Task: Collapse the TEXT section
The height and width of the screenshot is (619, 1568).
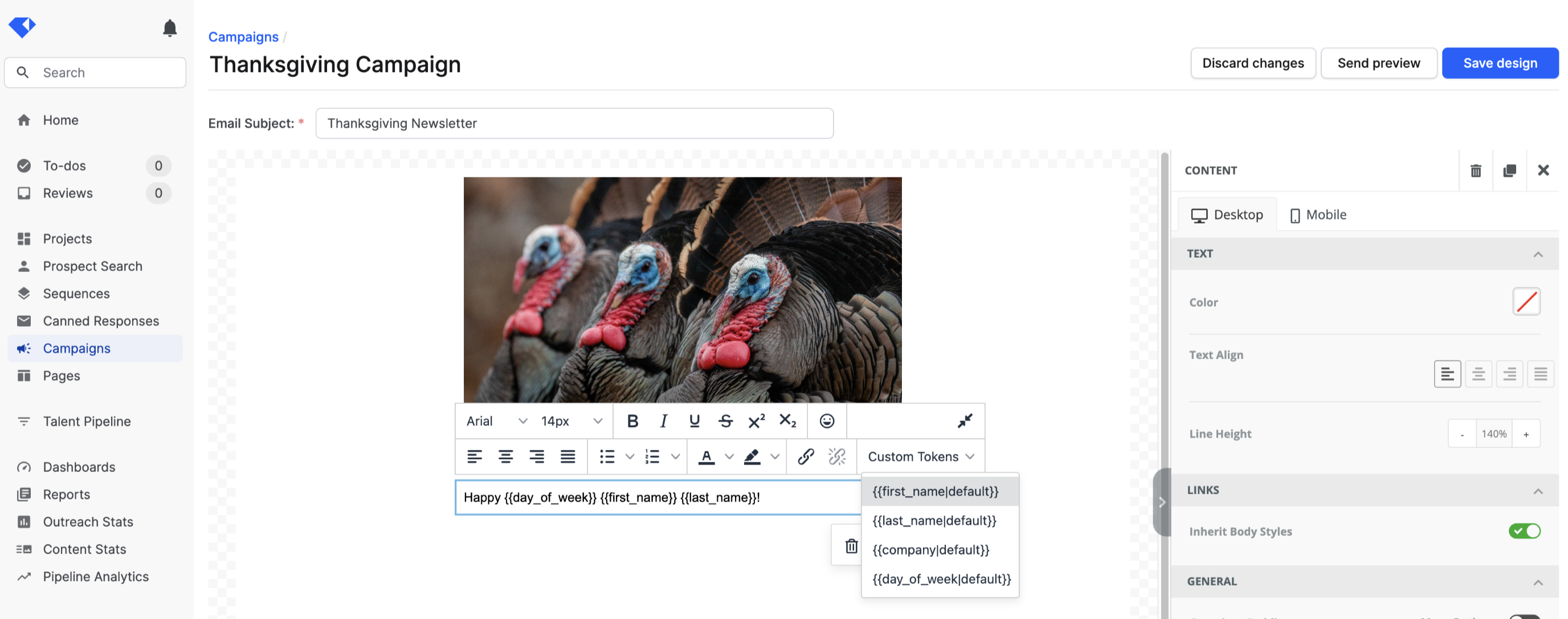Action: [1538, 254]
